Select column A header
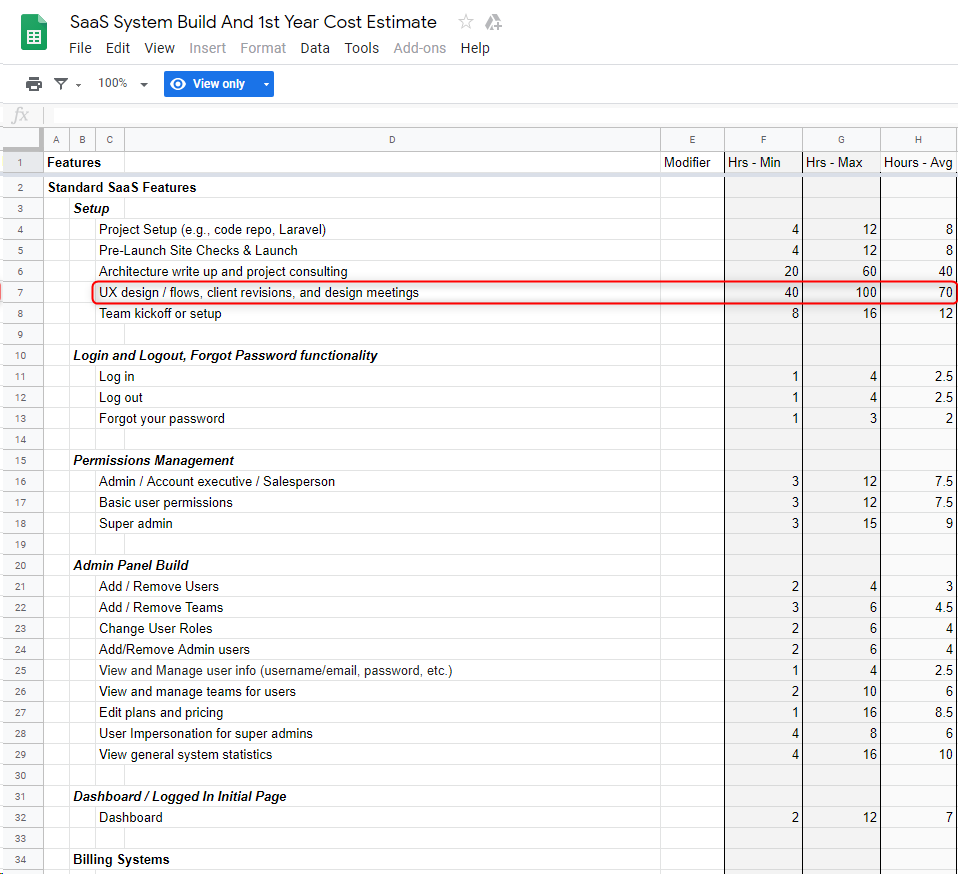 (x=56, y=140)
